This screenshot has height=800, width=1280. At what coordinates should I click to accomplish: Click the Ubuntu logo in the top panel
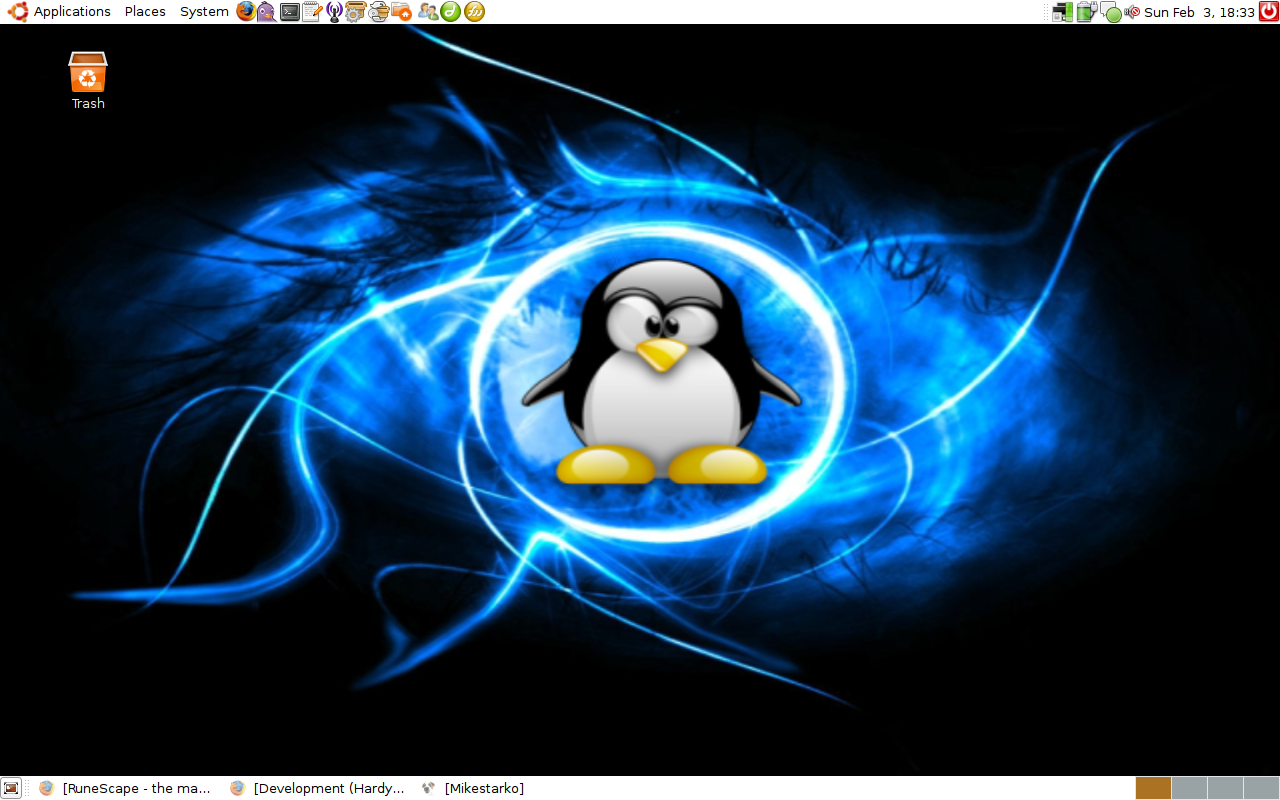tap(17, 12)
